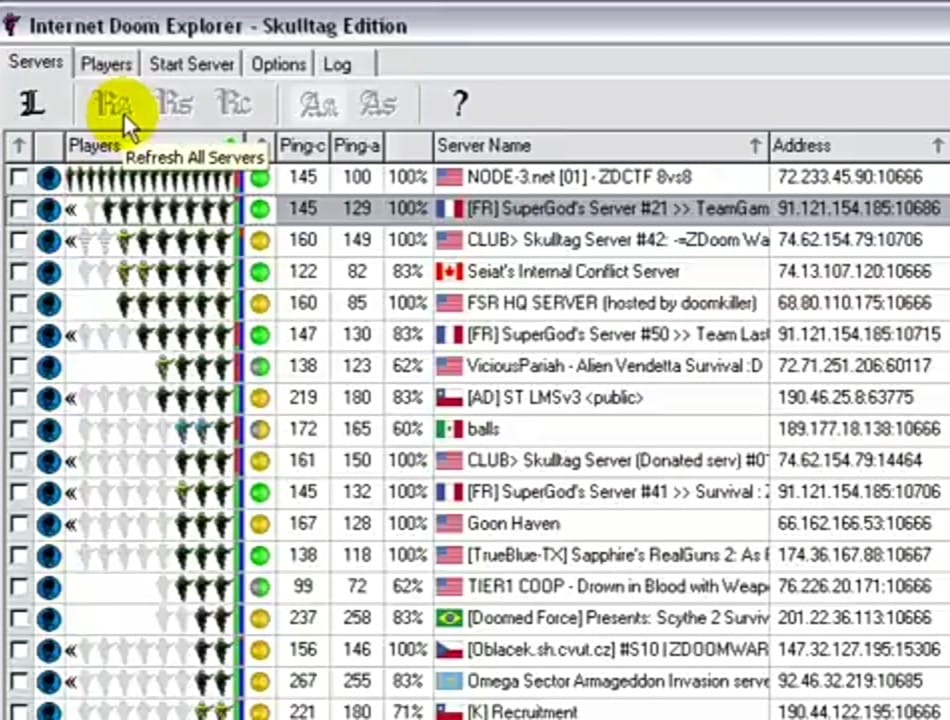The width and height of the screenshot is (950, 720).
Task: Select FSR HQ SERVER hosted by doomkiller
Action: [612, 304]
